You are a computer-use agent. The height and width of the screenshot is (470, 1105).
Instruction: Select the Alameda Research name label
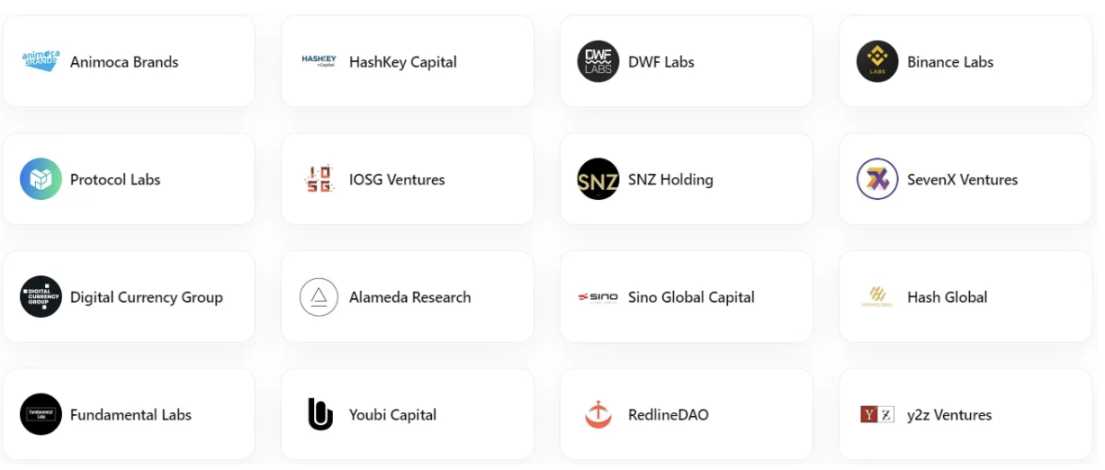[x=410, y=297]
